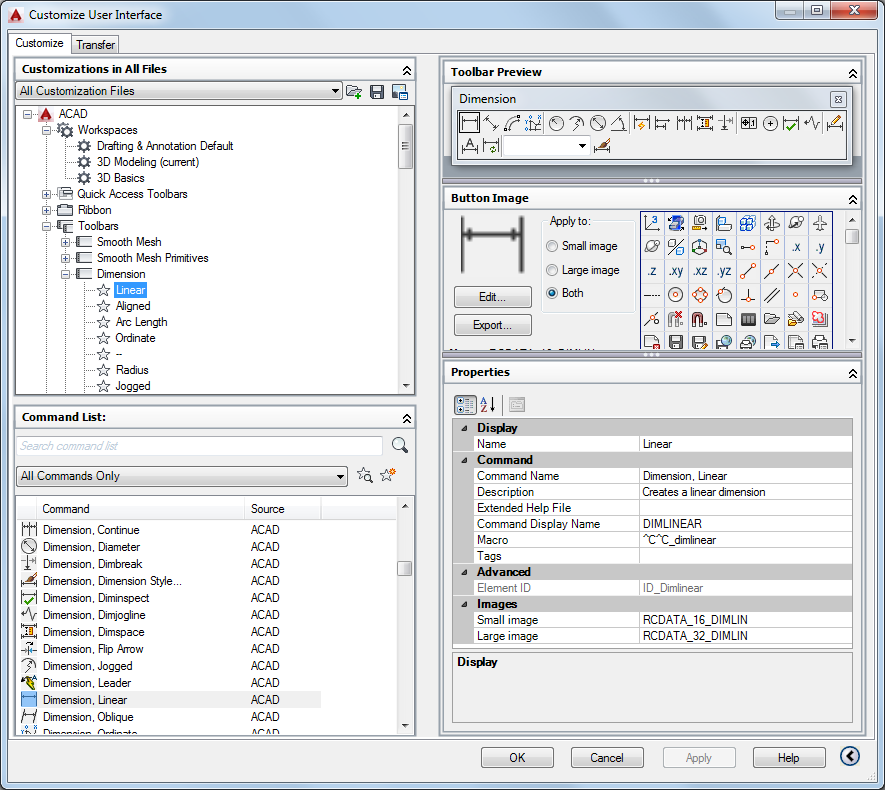
Task: Click the Dimension Text Edit icon in preview
Action: [469, 146]
